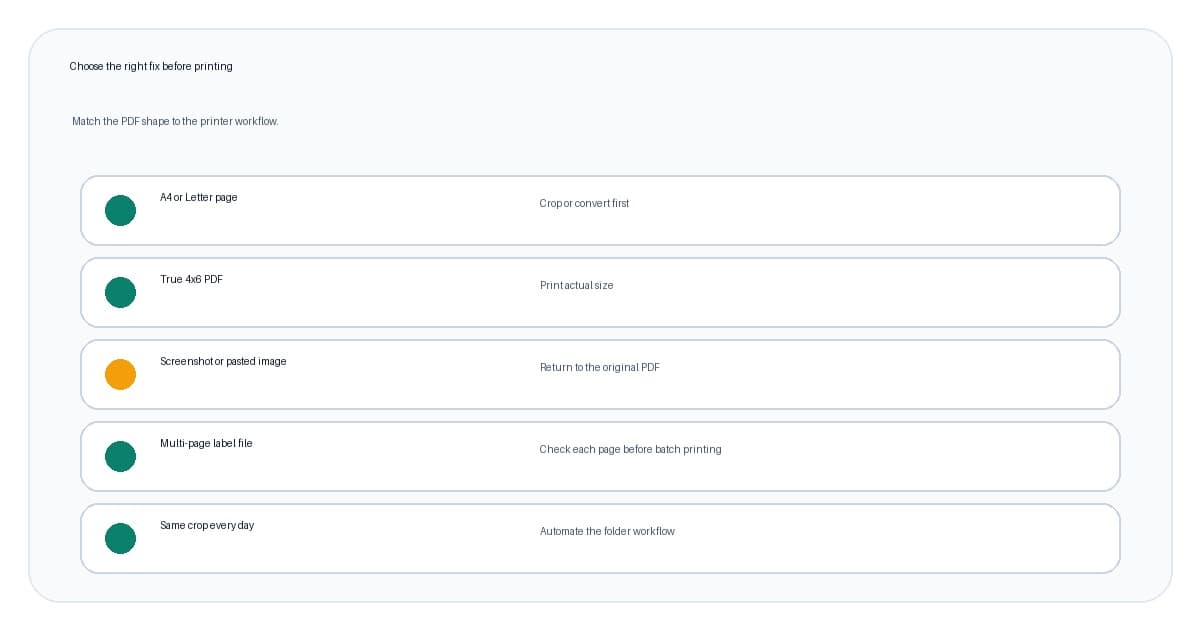
Task: Click the green circle beside True 4x6 PDF
Action: pos(120,293)
